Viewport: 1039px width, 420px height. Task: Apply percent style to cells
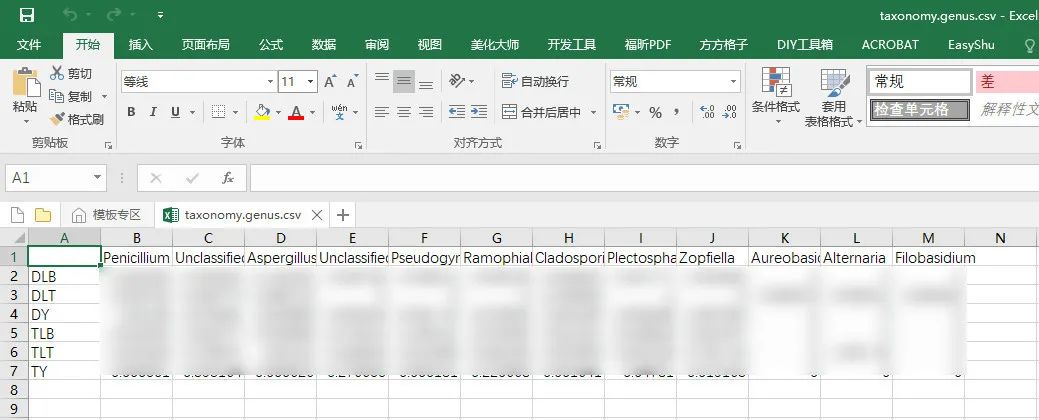(655, 113)
